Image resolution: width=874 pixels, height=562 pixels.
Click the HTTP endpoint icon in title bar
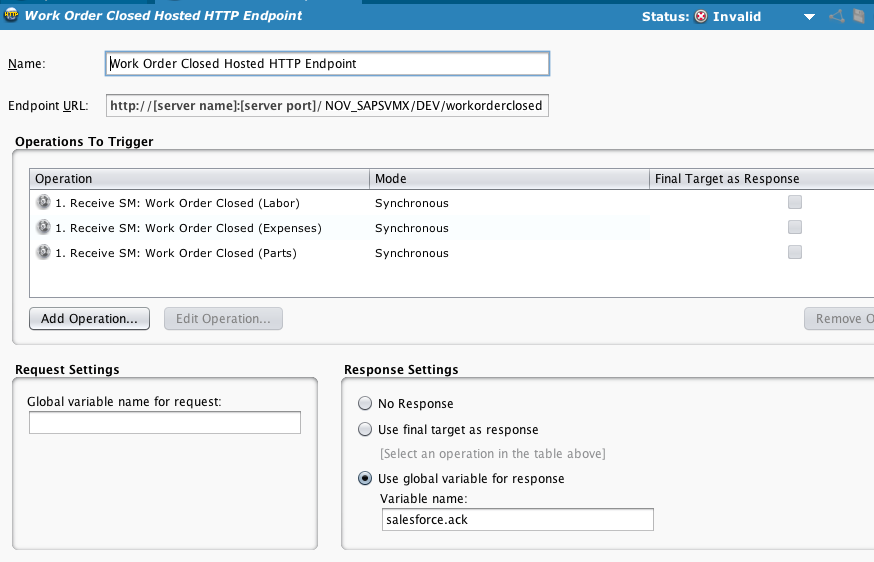pyautogui.click(x=11, y=16)
